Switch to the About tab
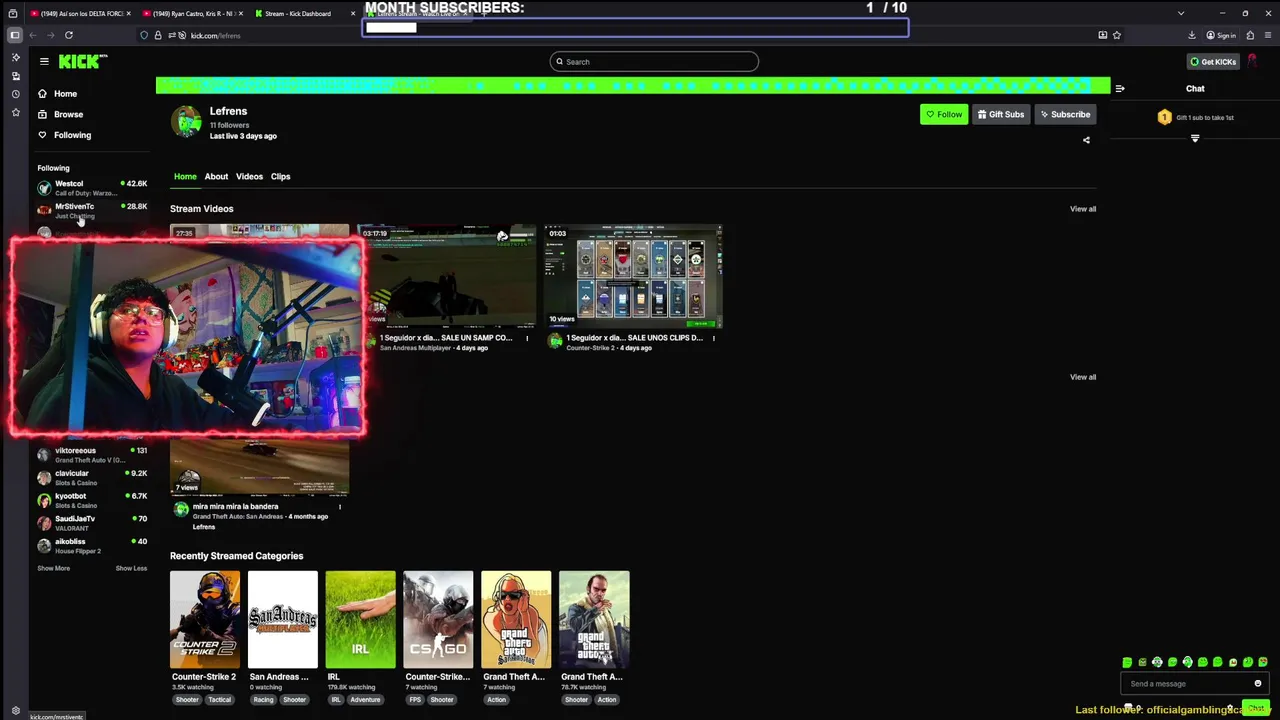The image size is (1280, 720). point(216,176)
